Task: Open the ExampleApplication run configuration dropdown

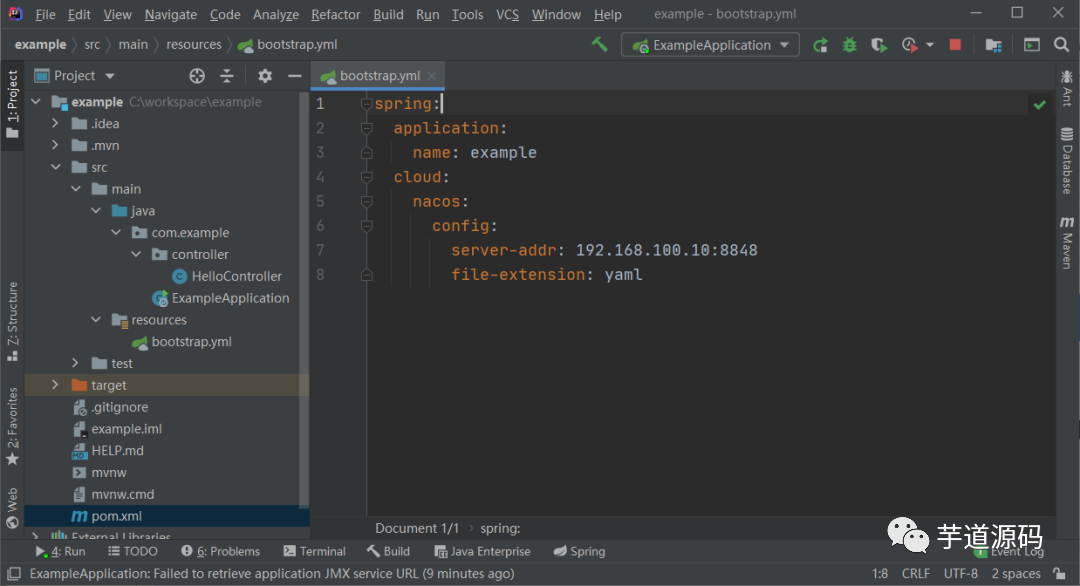Action: point(710,45)
